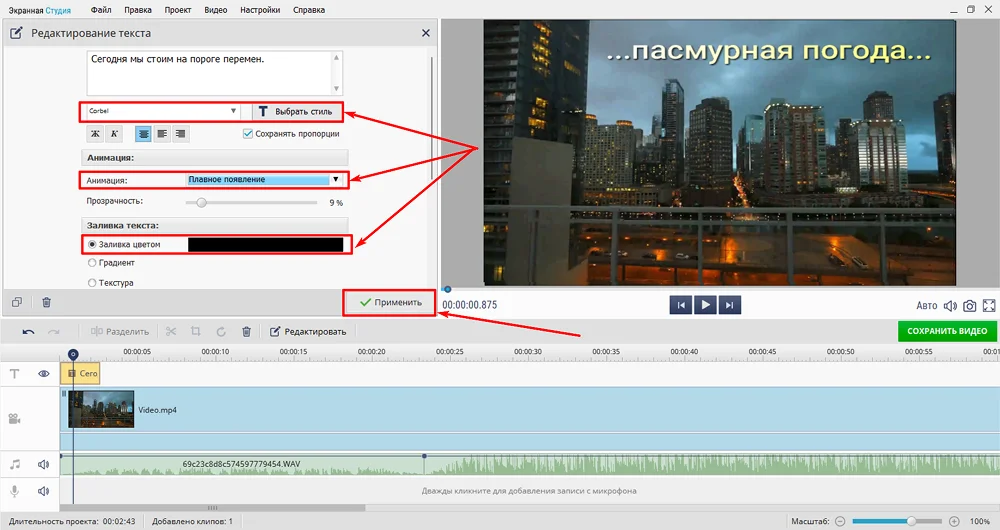
Task: Click the music track note icon
Action: (15, 465)
